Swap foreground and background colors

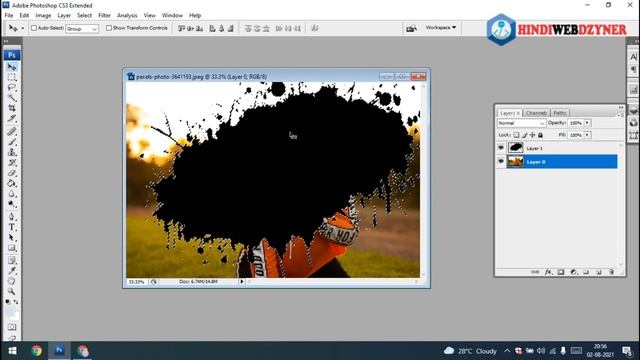pos(16,302)
